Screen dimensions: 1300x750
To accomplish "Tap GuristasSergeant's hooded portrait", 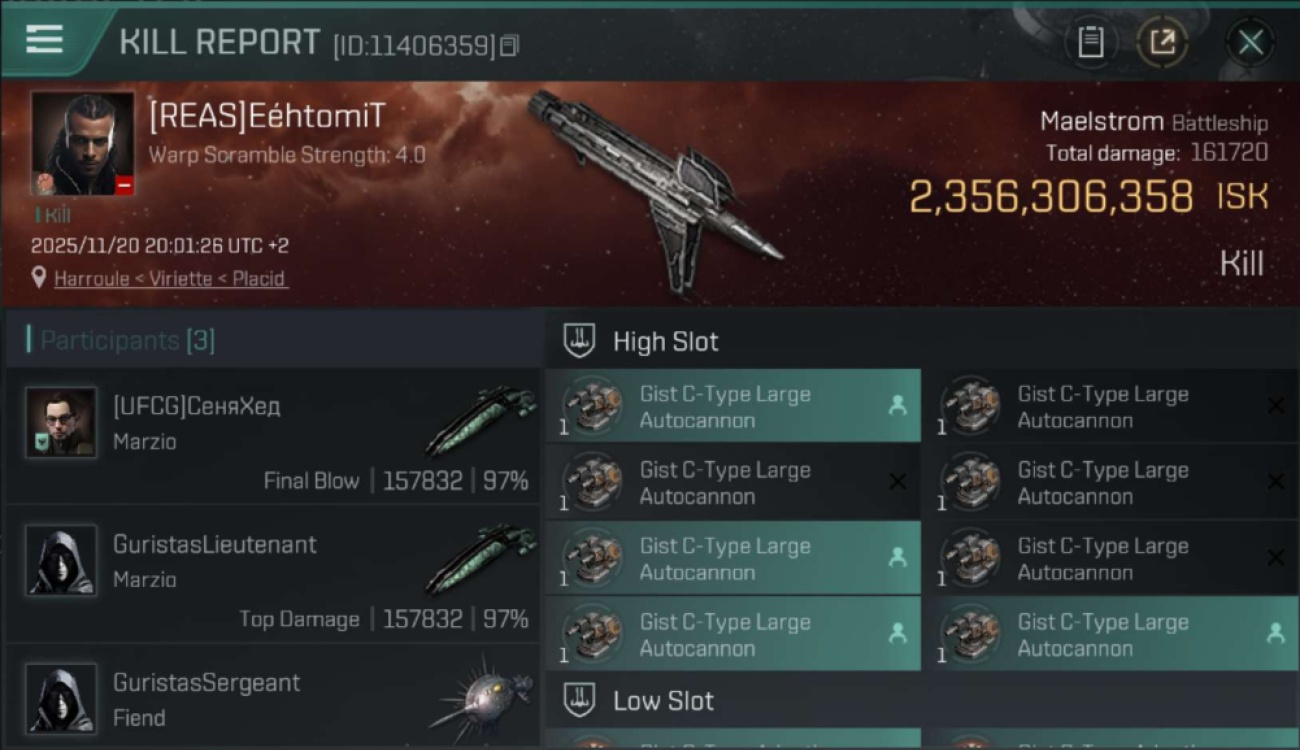I will click(61, 698).
